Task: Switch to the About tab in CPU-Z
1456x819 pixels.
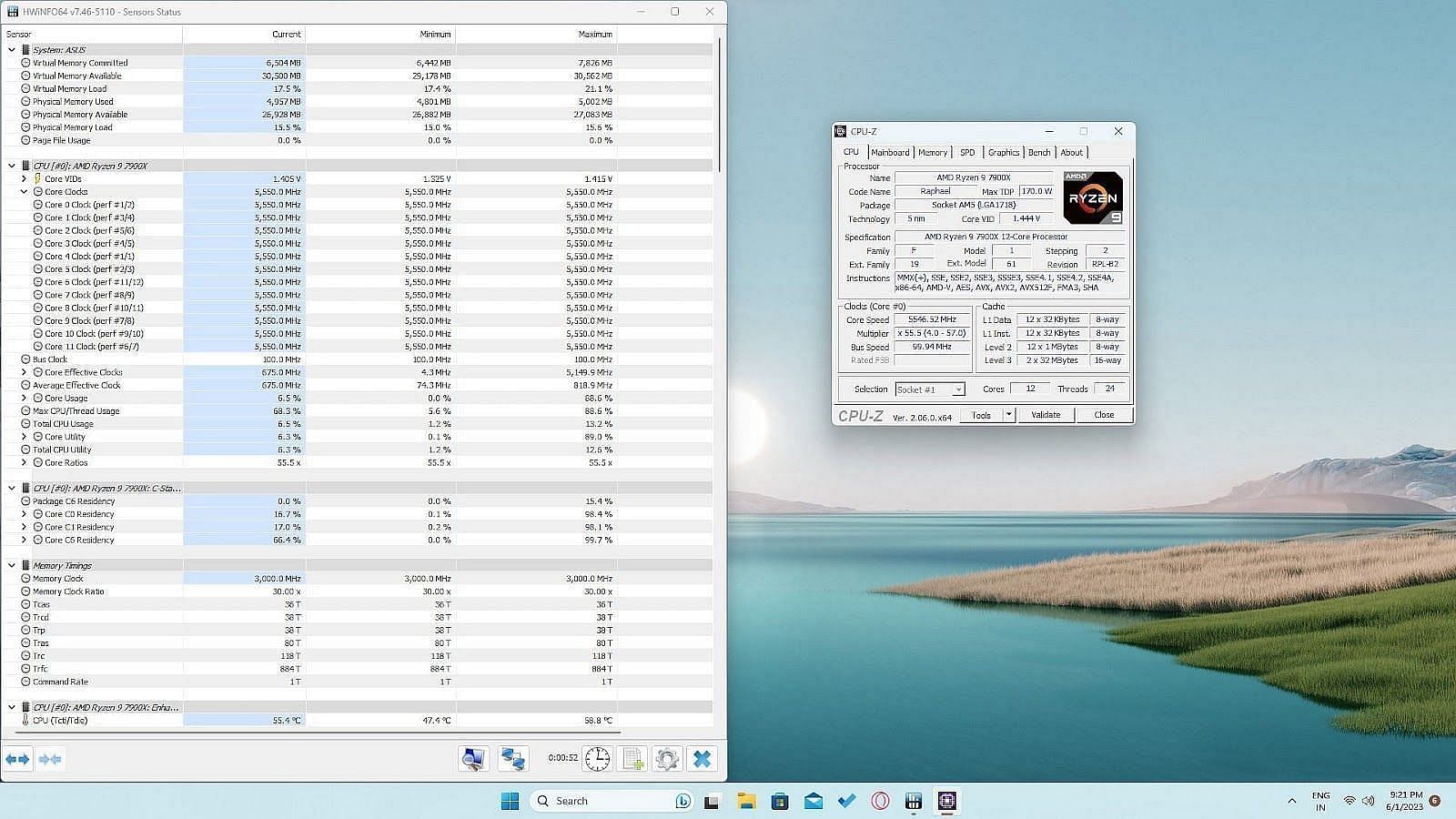Action: (x=1072, y=153)
